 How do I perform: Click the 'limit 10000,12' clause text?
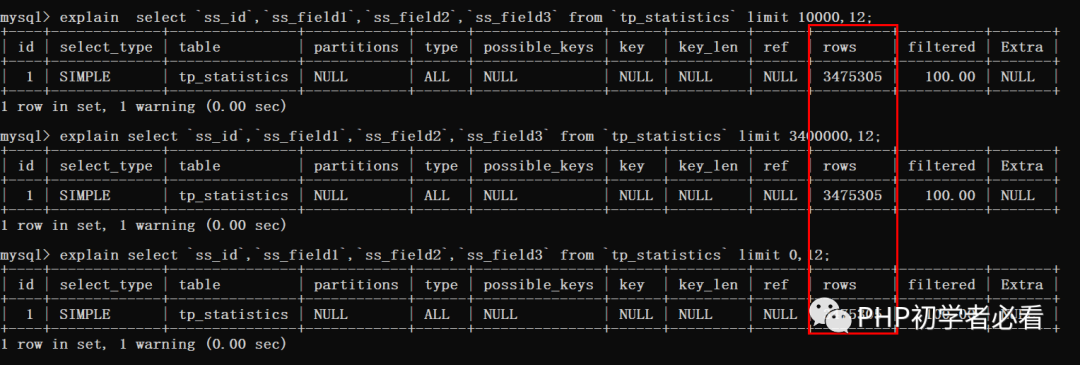pos(809,17)
